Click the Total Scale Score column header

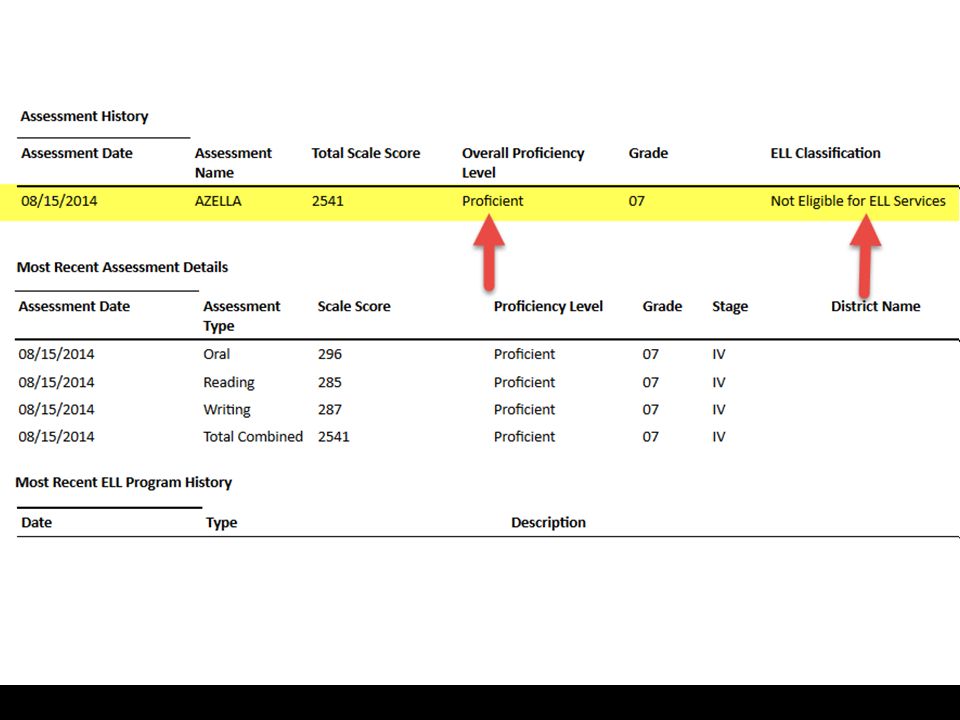pos(366,153)
